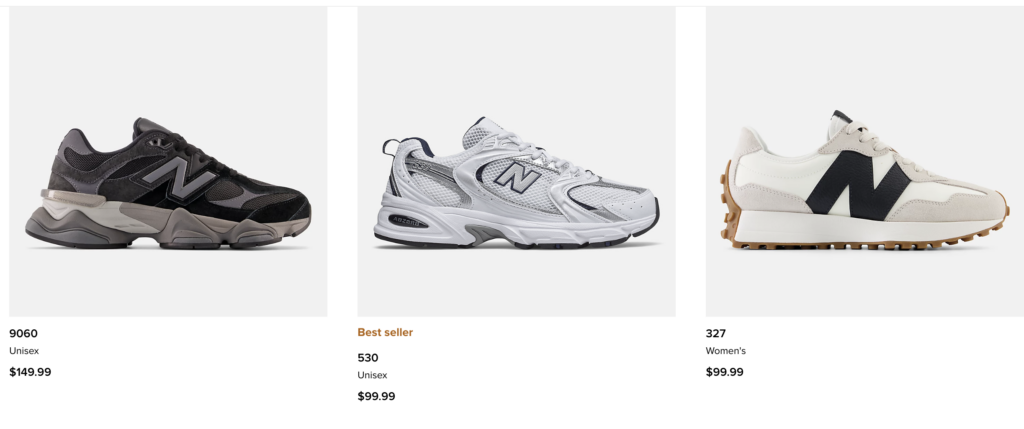Click the 327 product name
The width and height of the screenshot is (1024, 429).
(x=715, y=333)
